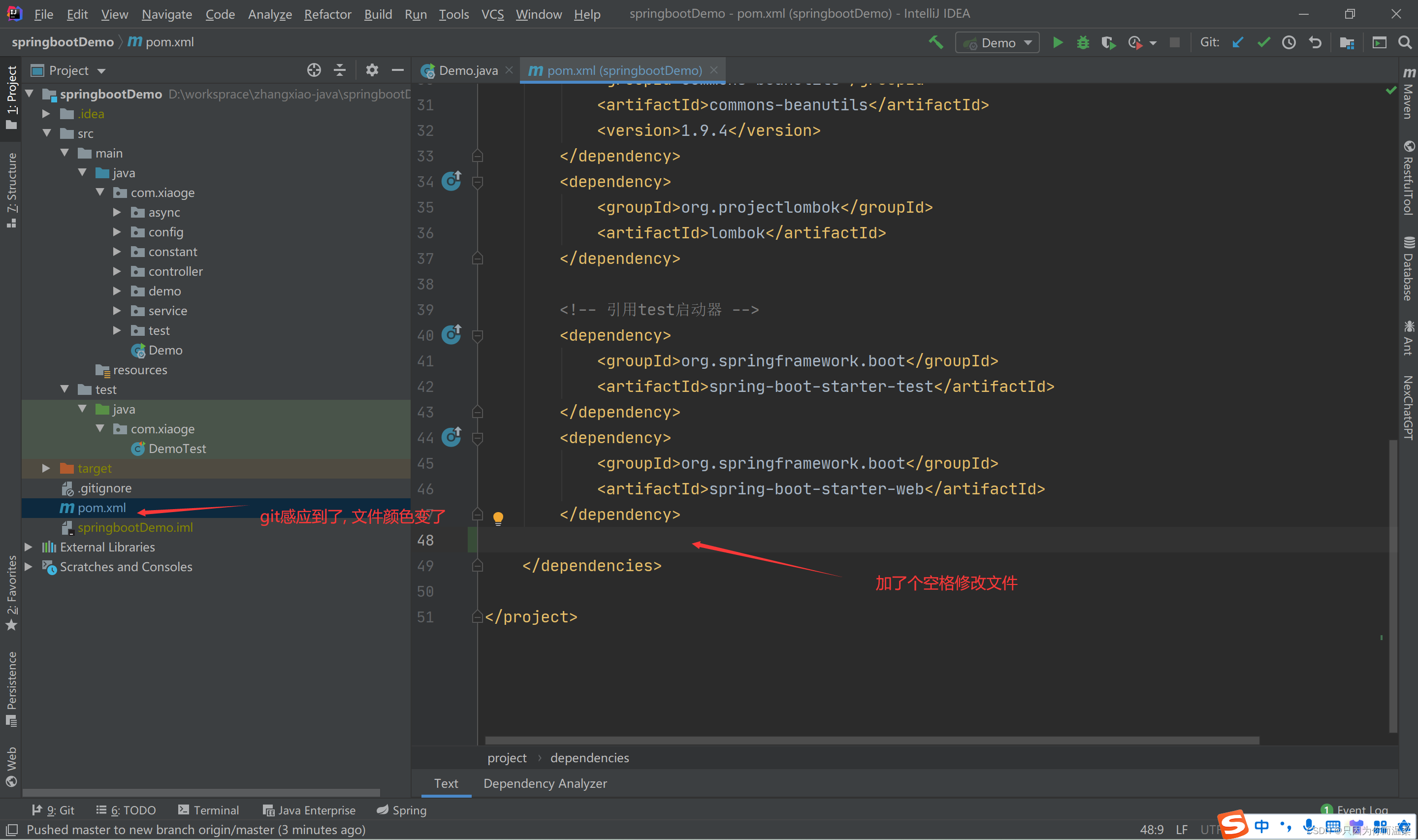Click the green Run button
The width and height of the screenshot is (1418, 840).
1057,43
